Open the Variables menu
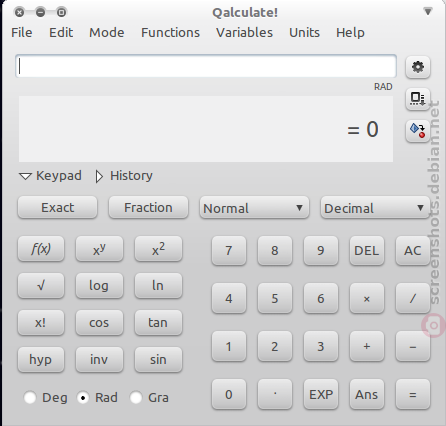 pyautogui.click(x=244, y=33)
